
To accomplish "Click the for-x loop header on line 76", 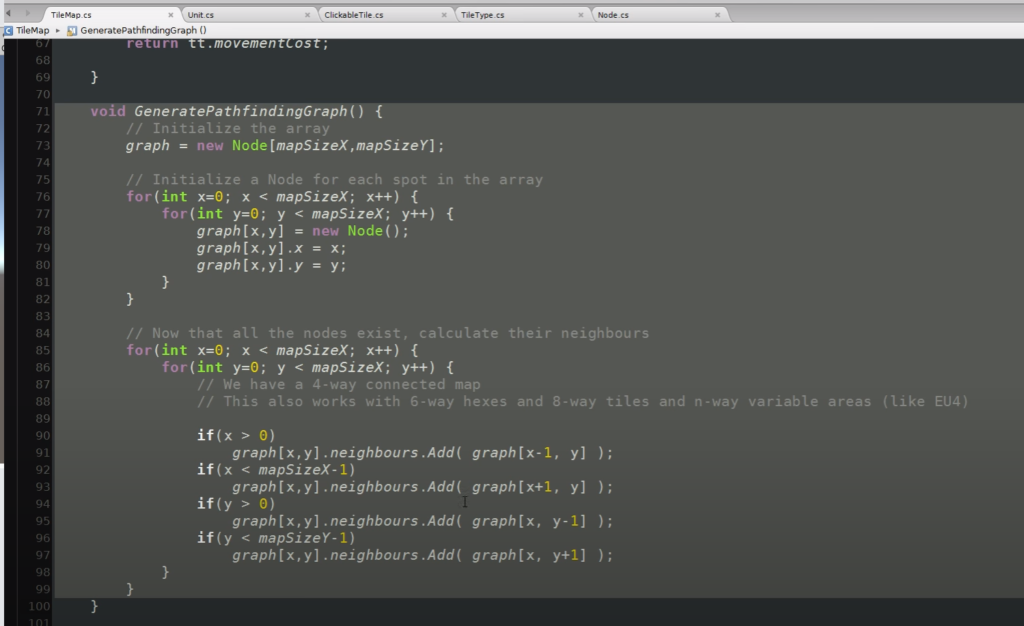I will pos(272,196).
